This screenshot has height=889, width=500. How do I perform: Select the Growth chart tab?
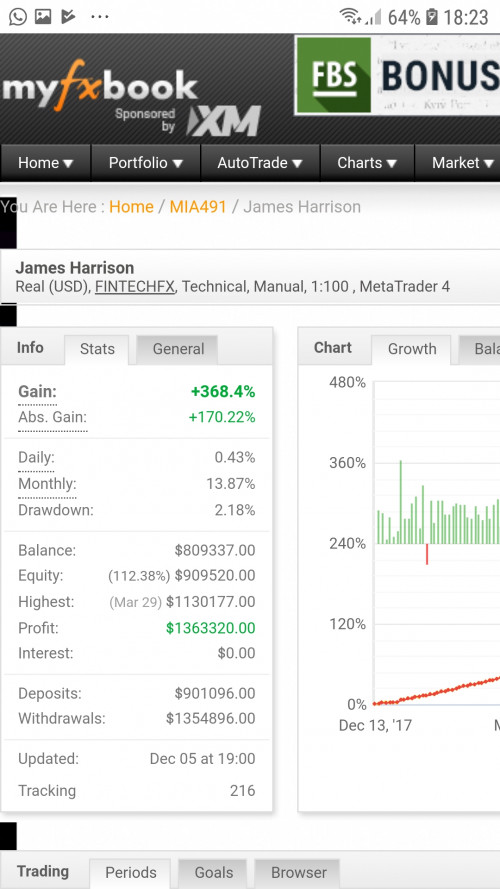[412, 349]
